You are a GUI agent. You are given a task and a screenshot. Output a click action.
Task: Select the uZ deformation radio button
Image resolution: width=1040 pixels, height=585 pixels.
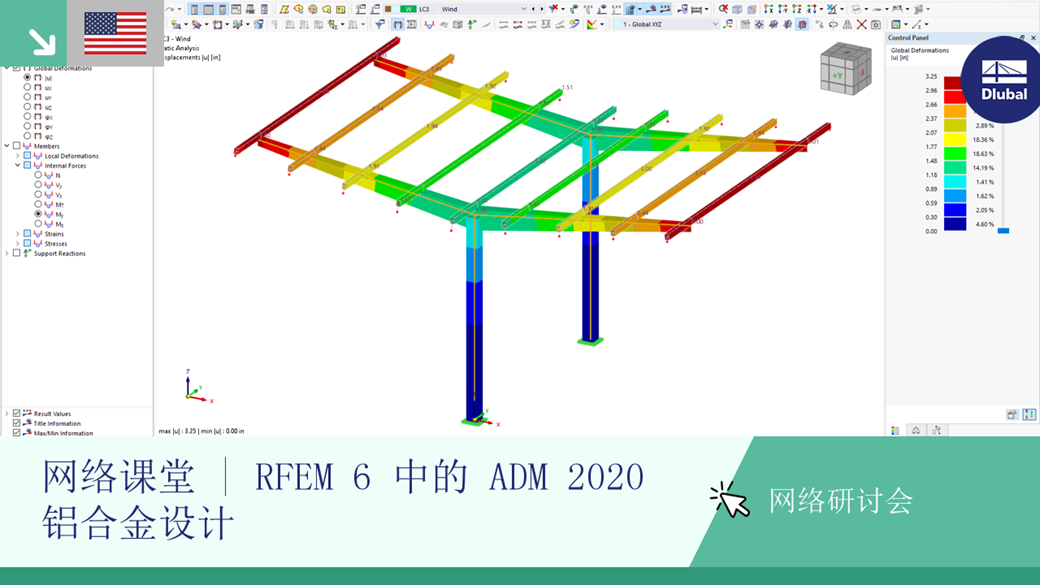click(27, 106)
